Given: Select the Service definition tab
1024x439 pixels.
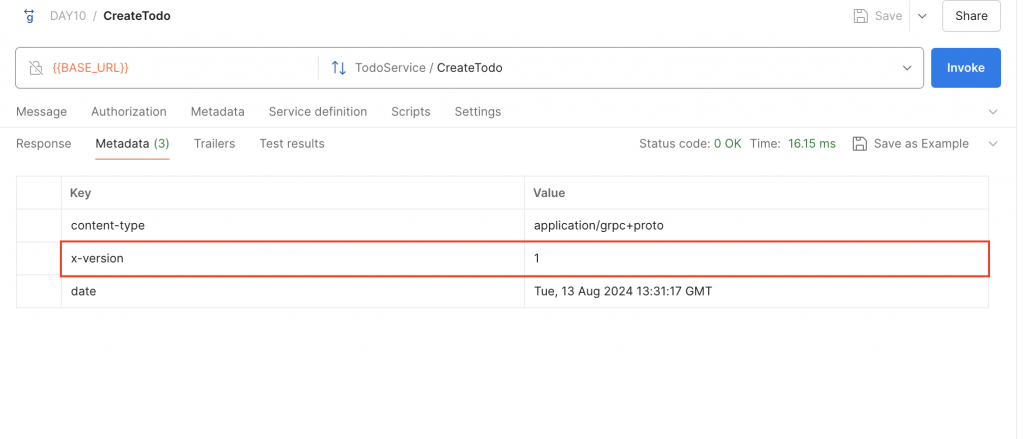Looking at the screenshot, I should pos(318,112).
